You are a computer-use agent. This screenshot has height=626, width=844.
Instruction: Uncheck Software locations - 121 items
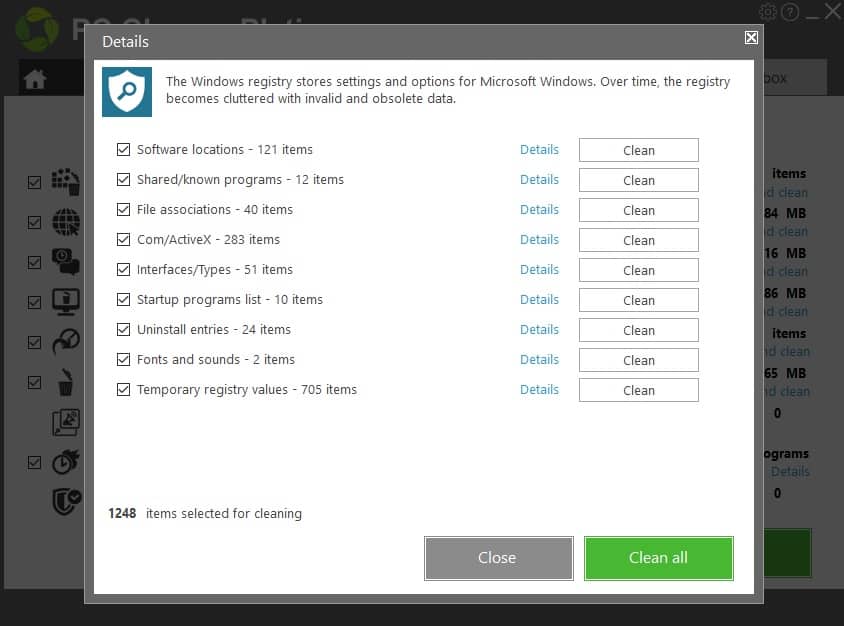[124, 149]
